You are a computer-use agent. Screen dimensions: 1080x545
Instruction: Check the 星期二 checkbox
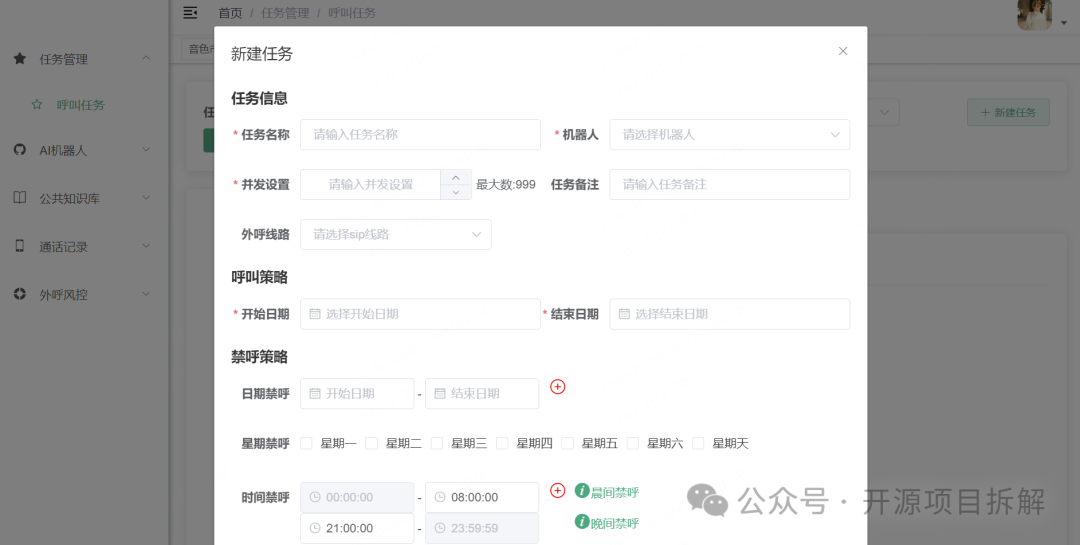[x=371, y=443]
